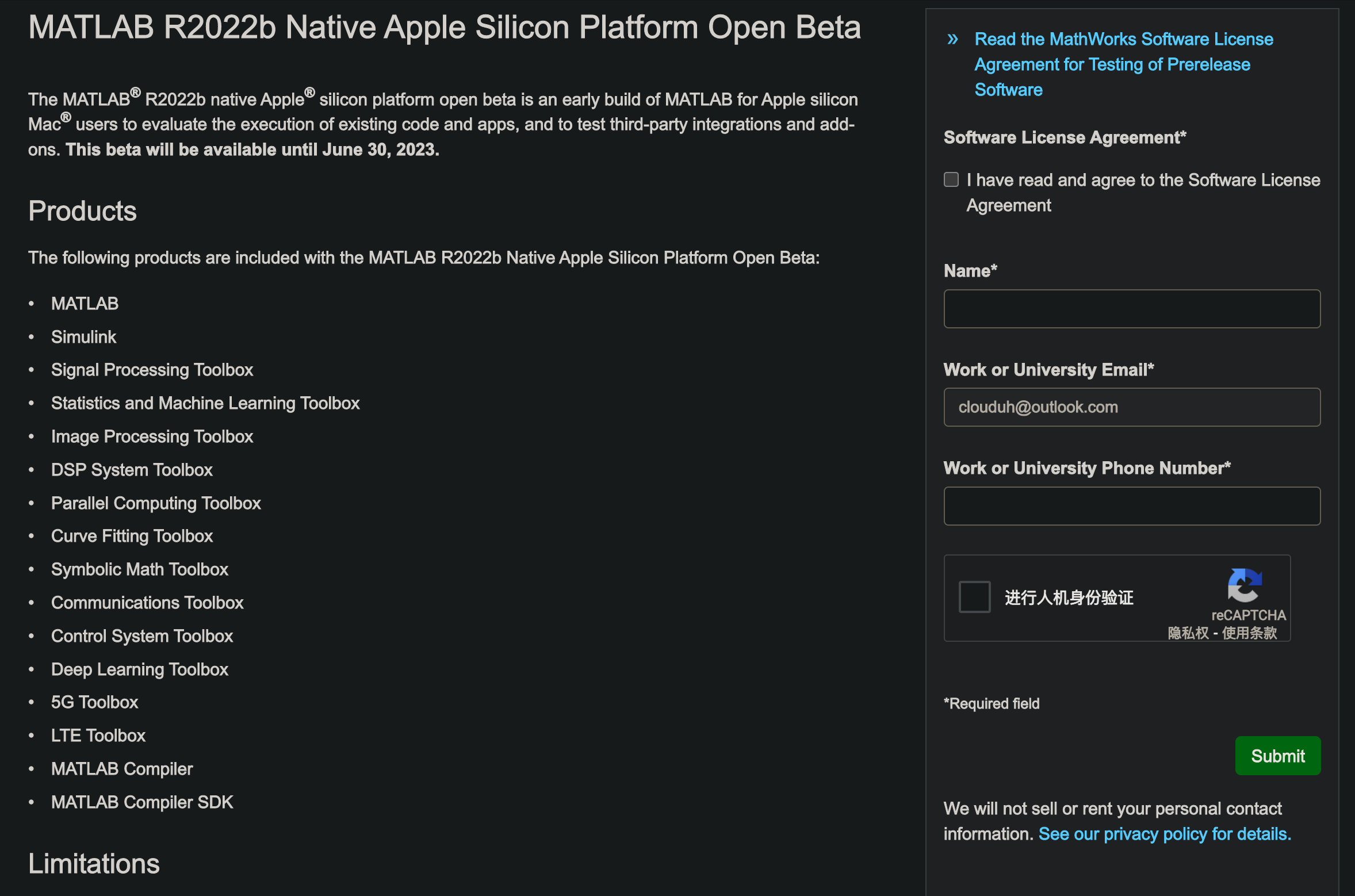
Task: Open "See our privacy policy for details" link
Action: [1165, 834]
